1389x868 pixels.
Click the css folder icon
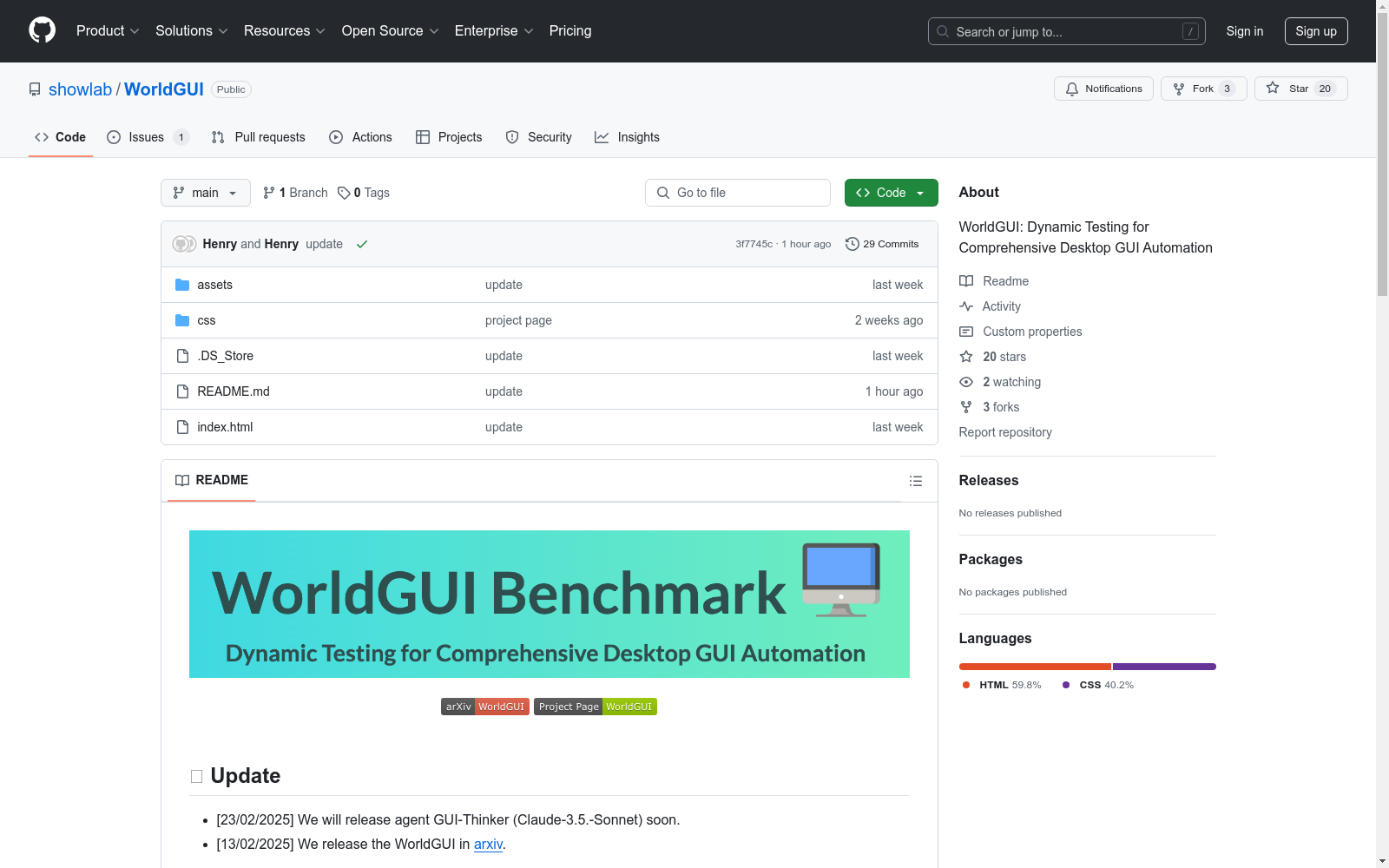182,320
